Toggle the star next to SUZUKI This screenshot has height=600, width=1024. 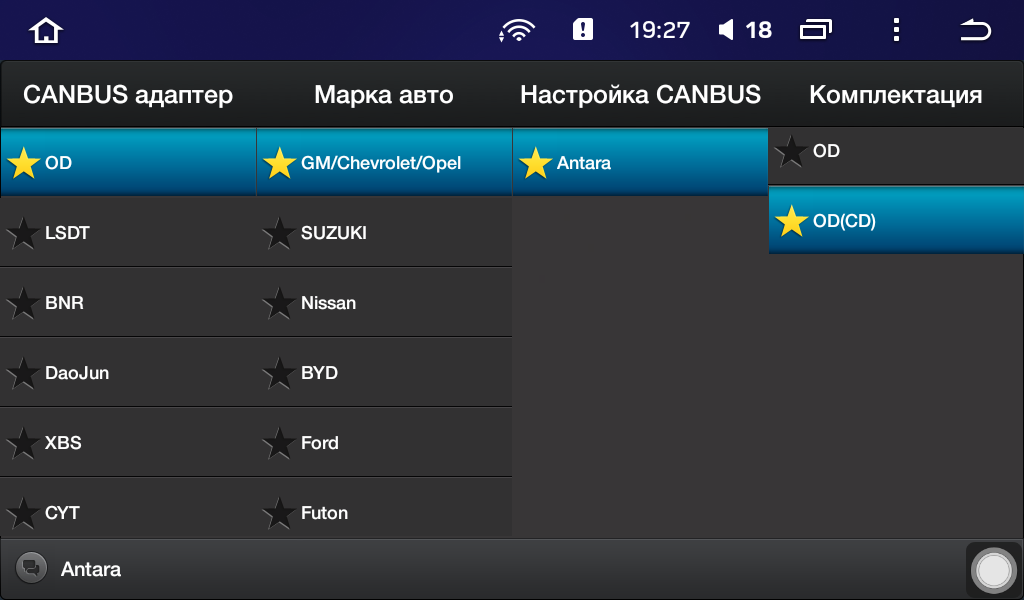[x=279, y=233]
